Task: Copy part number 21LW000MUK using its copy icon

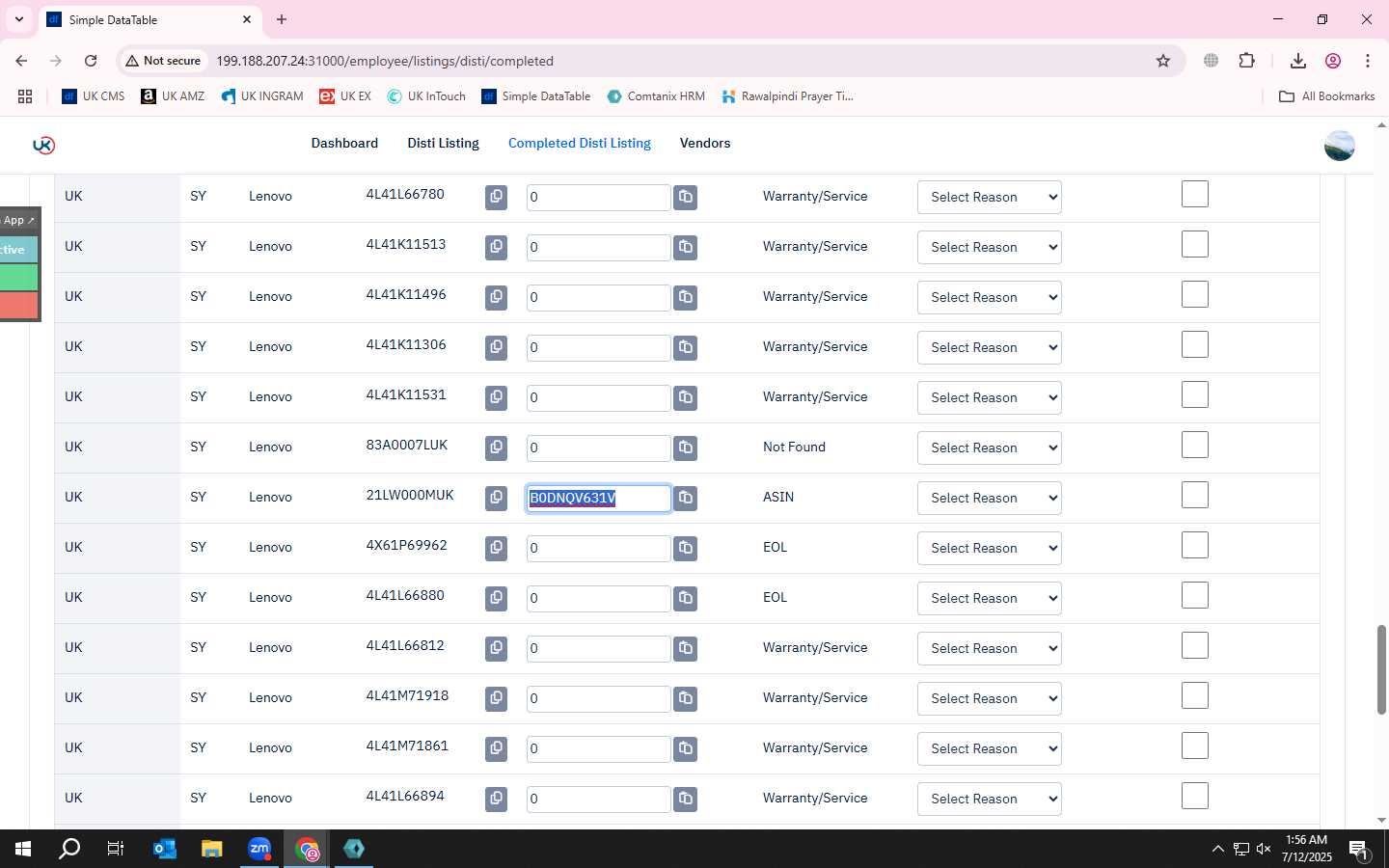Action: (496, 498)
